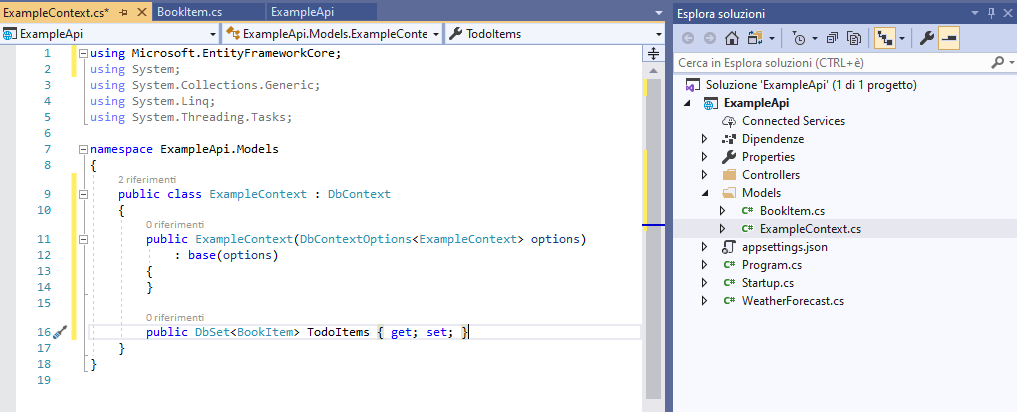Expand the BookItem.cs node arrow

tap(723, 211)
